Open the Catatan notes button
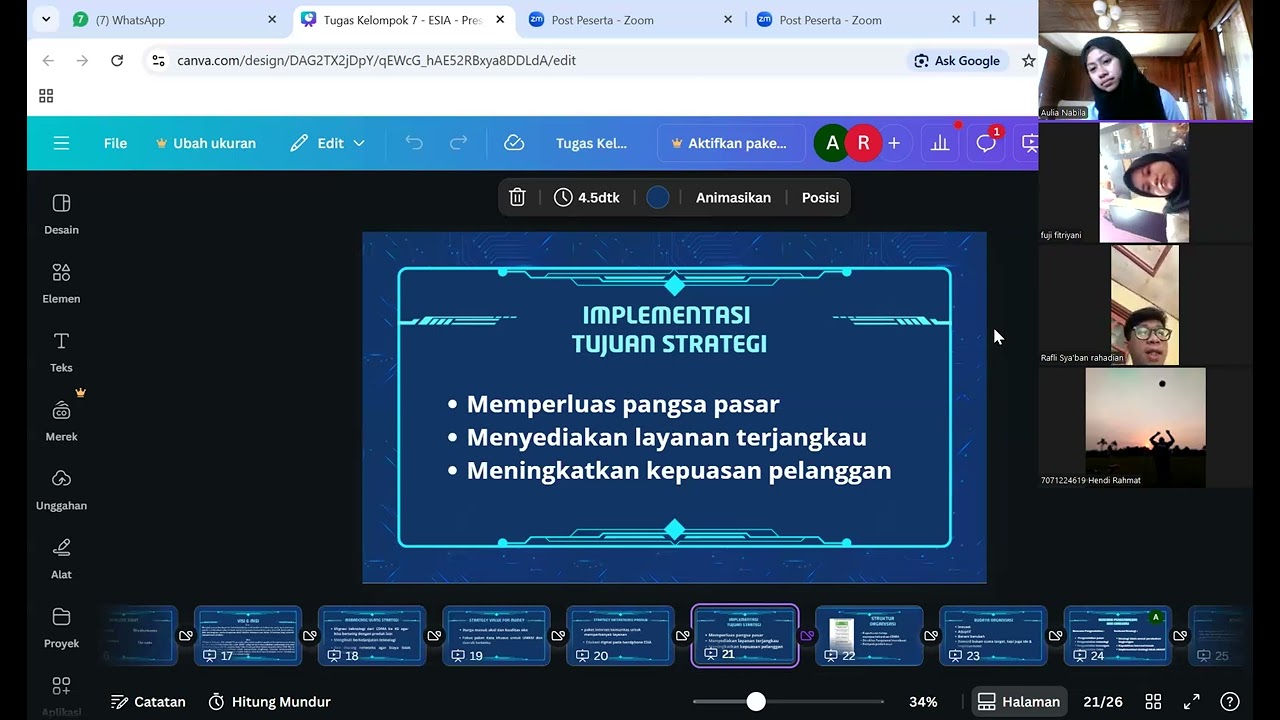The height and width of the screenshot is (720, 1280). tap(148, 702)
